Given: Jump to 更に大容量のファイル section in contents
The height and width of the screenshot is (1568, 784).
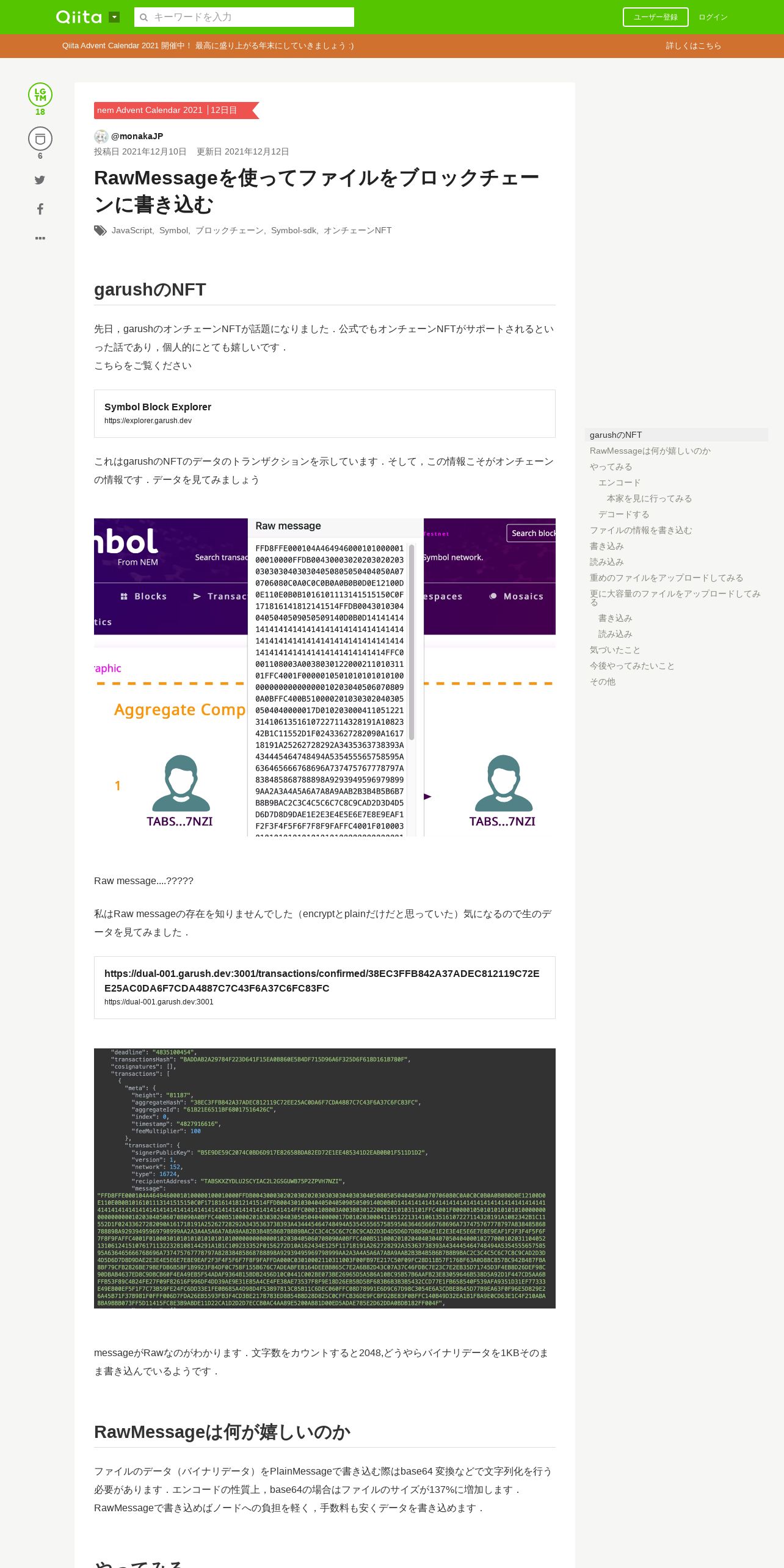Looking at the screenshot, I should pyautogui.click(x=675, y=598).
